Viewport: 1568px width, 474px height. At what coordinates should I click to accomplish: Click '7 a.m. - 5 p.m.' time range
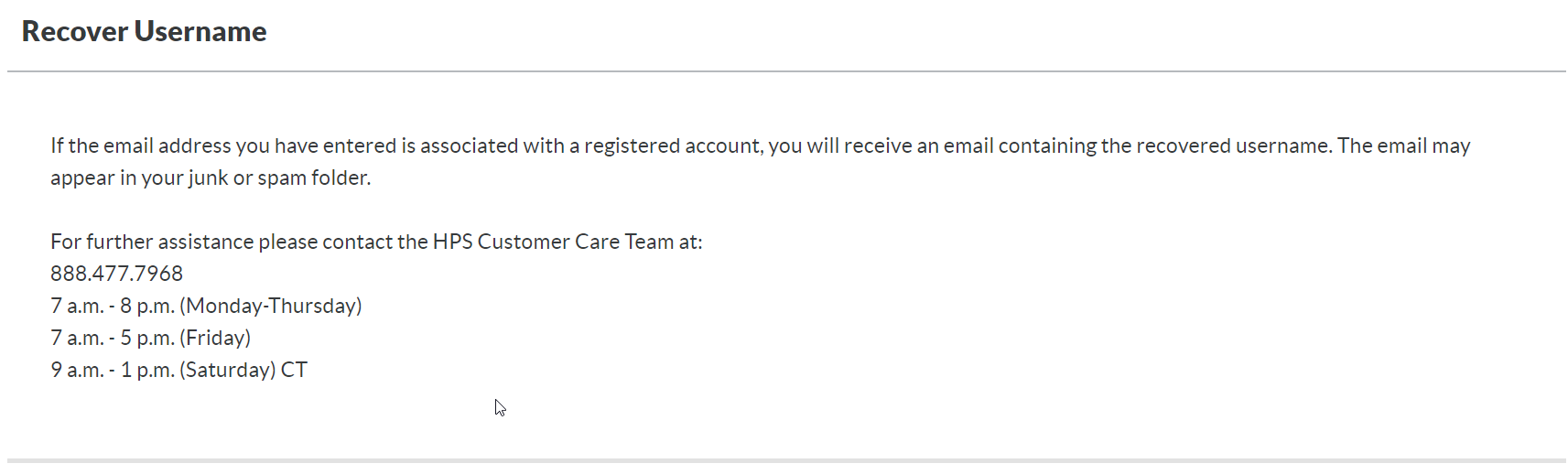click(113, 338)
